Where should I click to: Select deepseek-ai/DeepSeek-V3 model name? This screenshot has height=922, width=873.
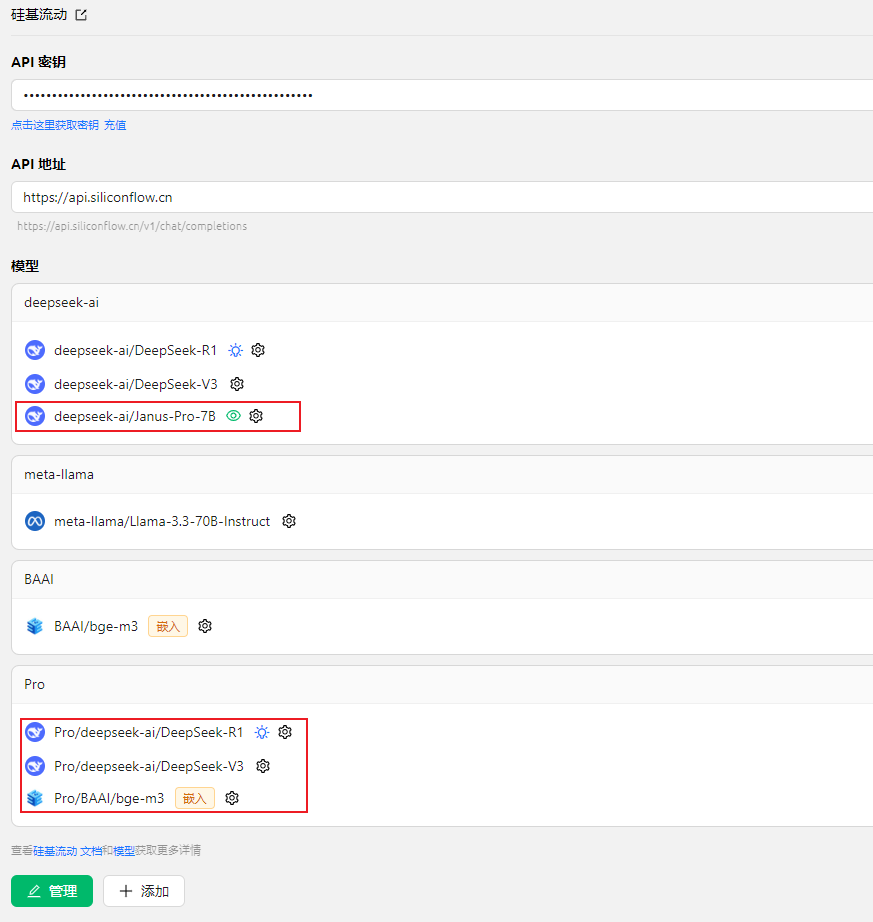click(x=136, y=384)
